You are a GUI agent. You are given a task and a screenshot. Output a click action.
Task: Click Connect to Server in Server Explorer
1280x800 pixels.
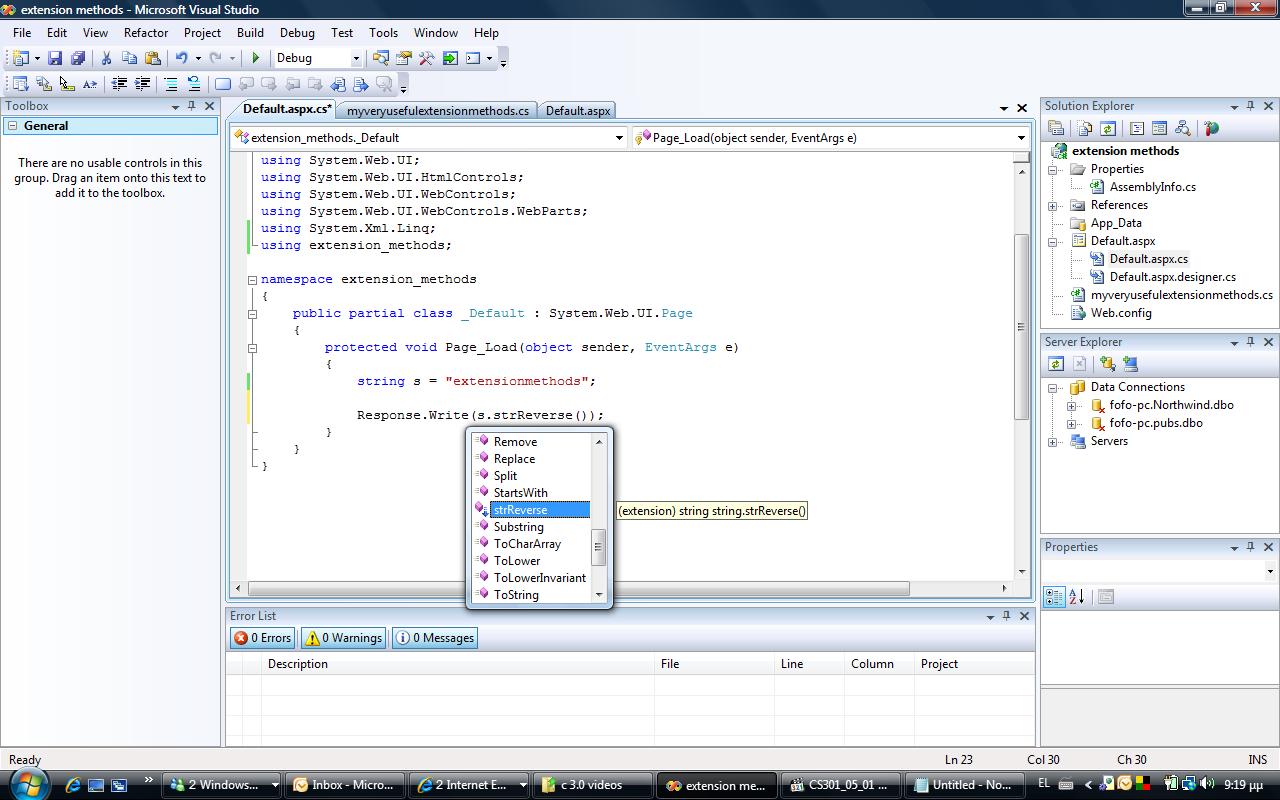1131,364
